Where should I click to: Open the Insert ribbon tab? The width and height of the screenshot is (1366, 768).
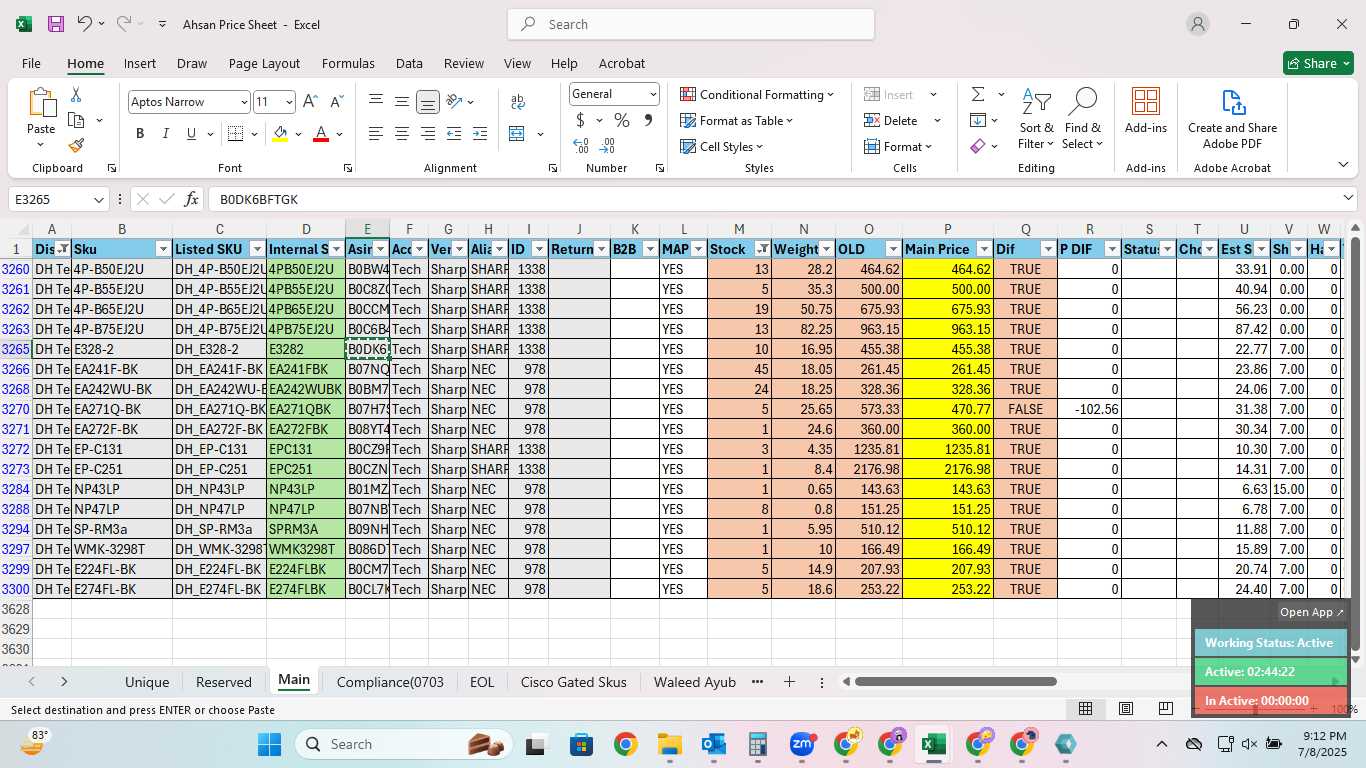tap(140, 63)
